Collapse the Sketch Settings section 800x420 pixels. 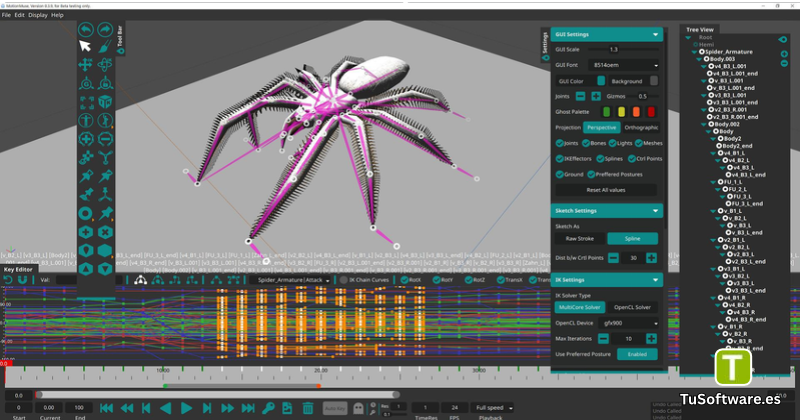(x=656, y=211)
